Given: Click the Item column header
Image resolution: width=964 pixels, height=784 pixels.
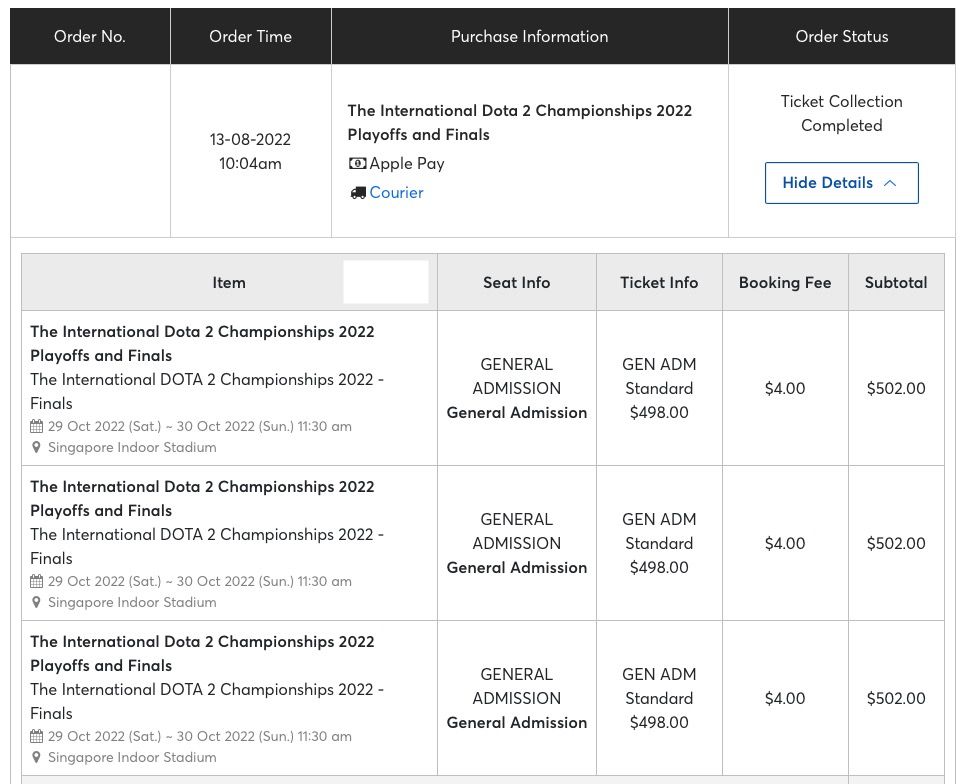Looking at the screenshot, I should (229, 282).
